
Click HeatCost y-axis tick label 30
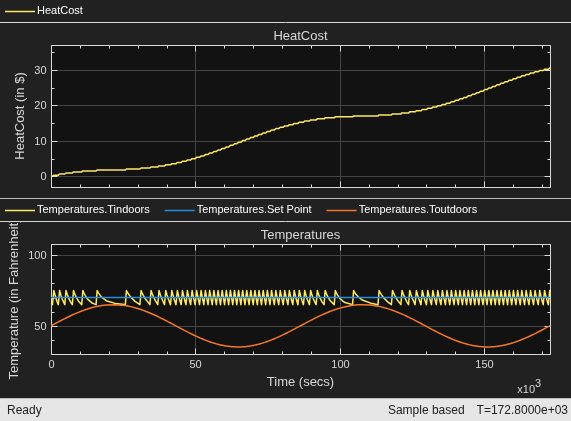coord(40,70)
